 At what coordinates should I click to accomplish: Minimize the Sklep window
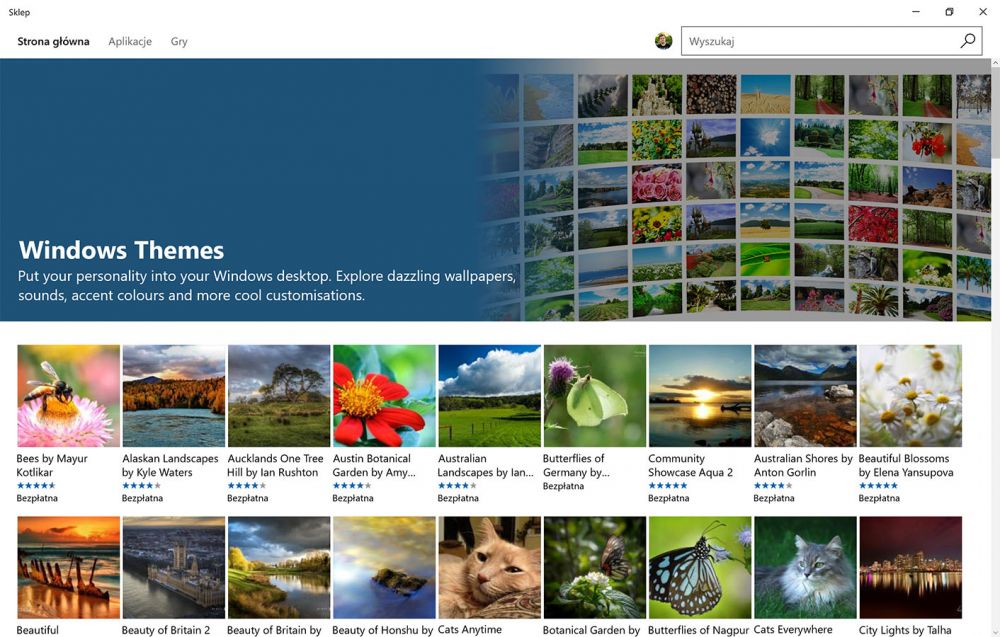(x=916, y=11)
